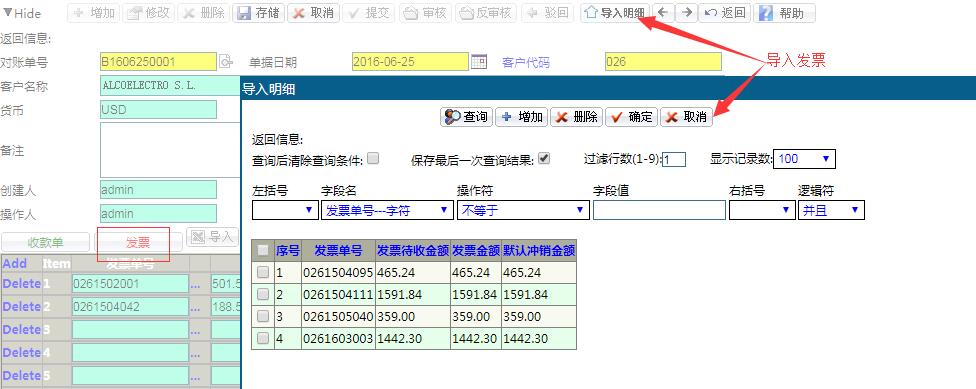Open the 操作符 dropdown showing 不等于
Viewport: 976px width, 389px height.
pyautogui.click(x=523, y=210)
